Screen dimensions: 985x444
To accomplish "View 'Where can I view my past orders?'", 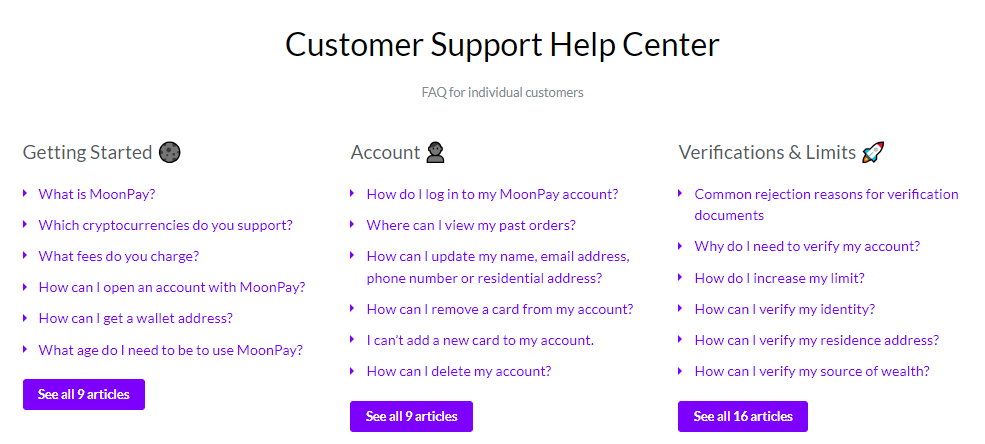I will click(471, 225).
